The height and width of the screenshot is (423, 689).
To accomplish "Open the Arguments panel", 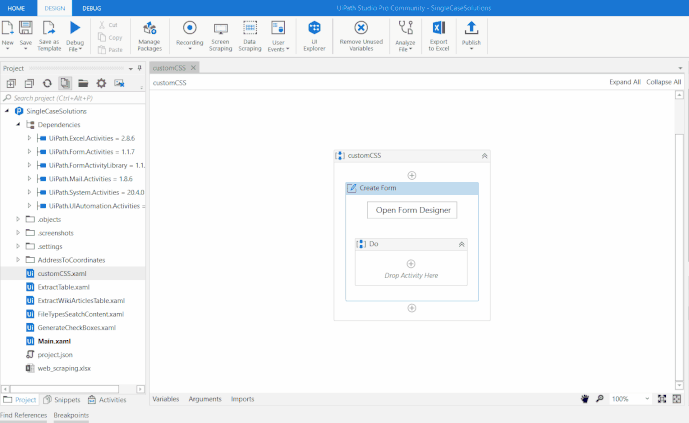I will pos(205,399).
